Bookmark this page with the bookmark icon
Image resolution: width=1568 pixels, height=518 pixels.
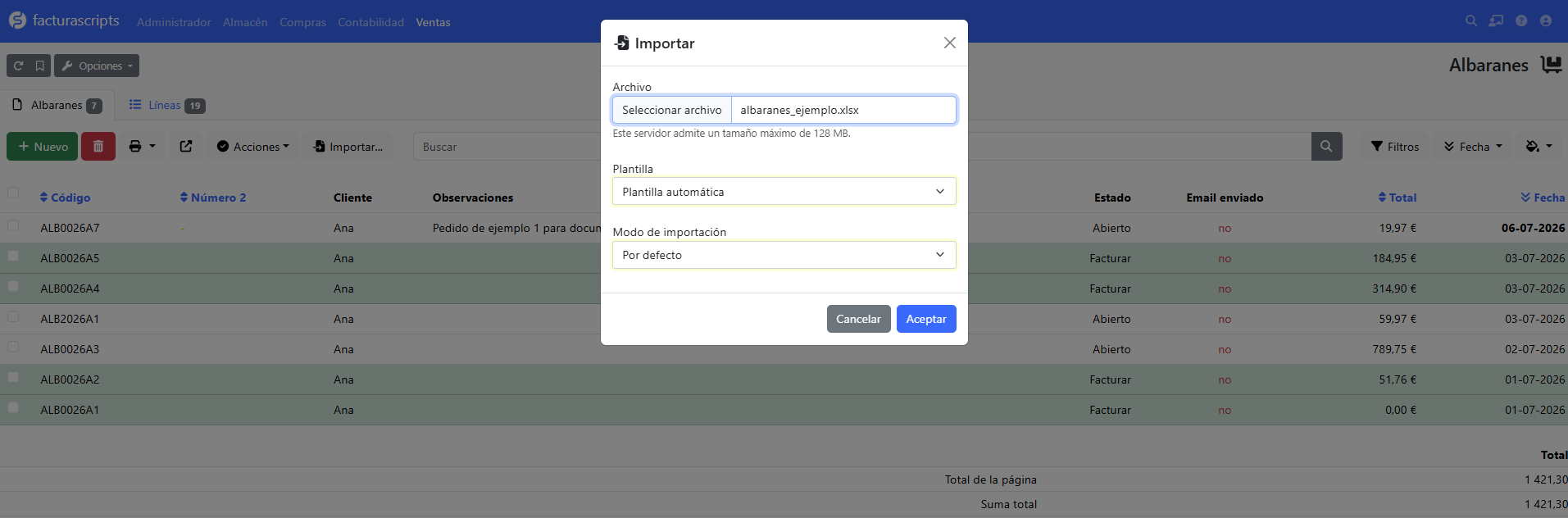tap(40, 66)
